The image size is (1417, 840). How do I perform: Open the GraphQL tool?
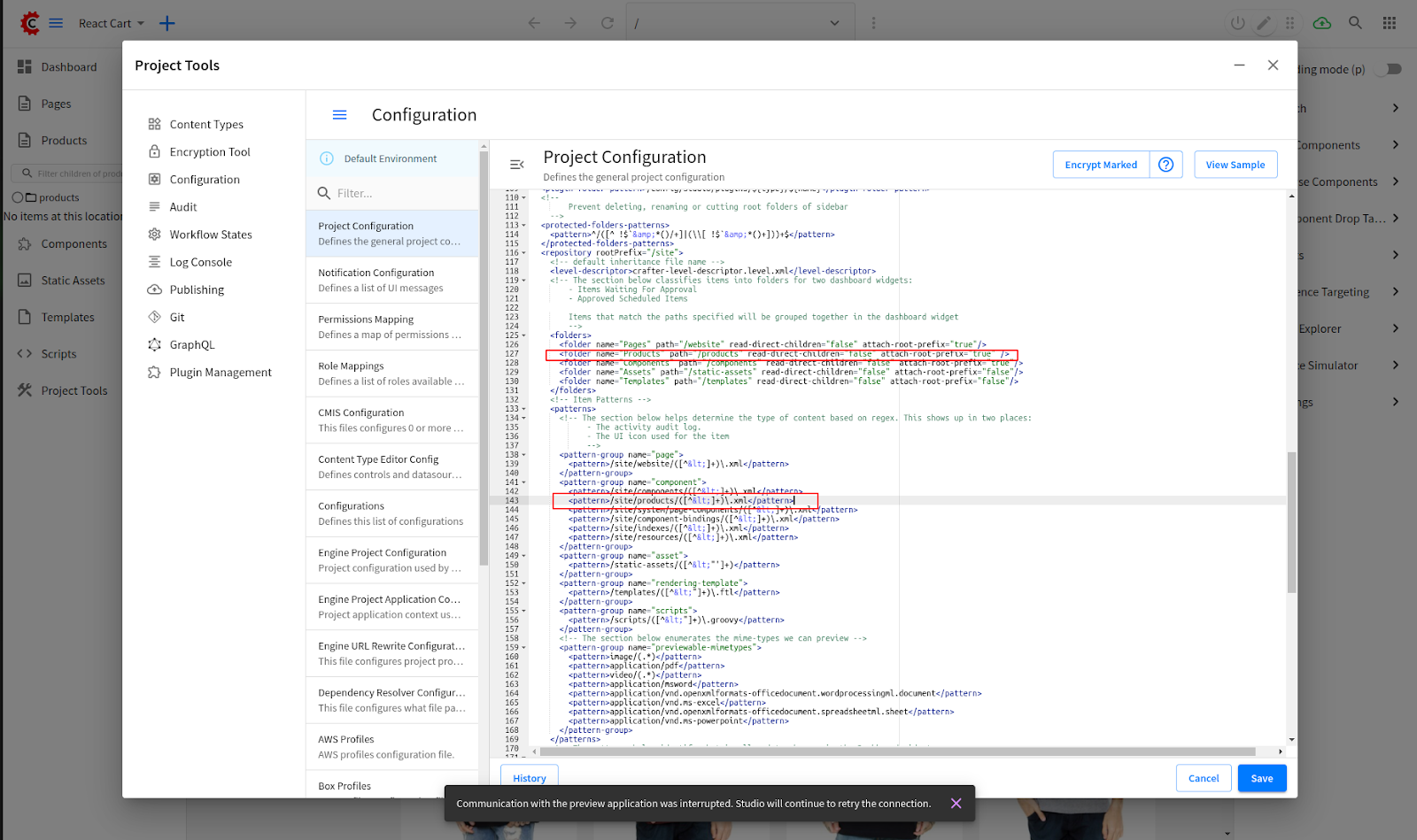[191, 345]
